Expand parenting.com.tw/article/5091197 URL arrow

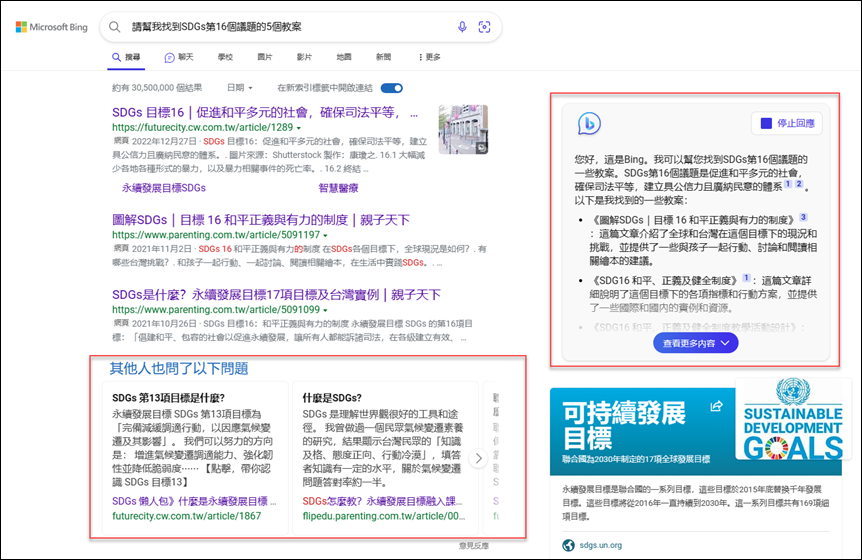pos(325,235)
